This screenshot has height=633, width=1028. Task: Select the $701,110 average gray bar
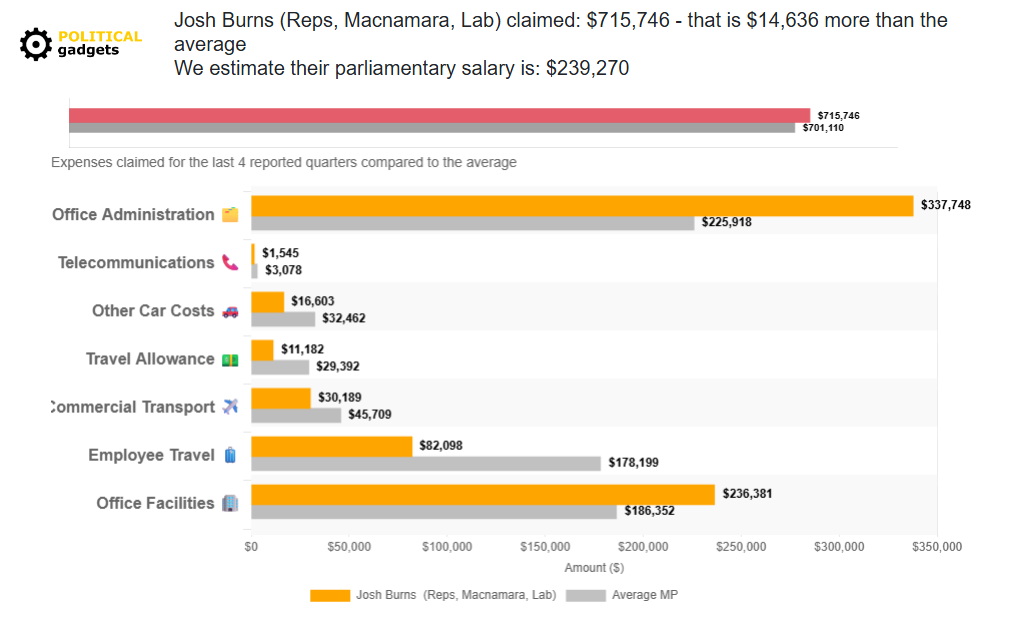pos(430,127)
